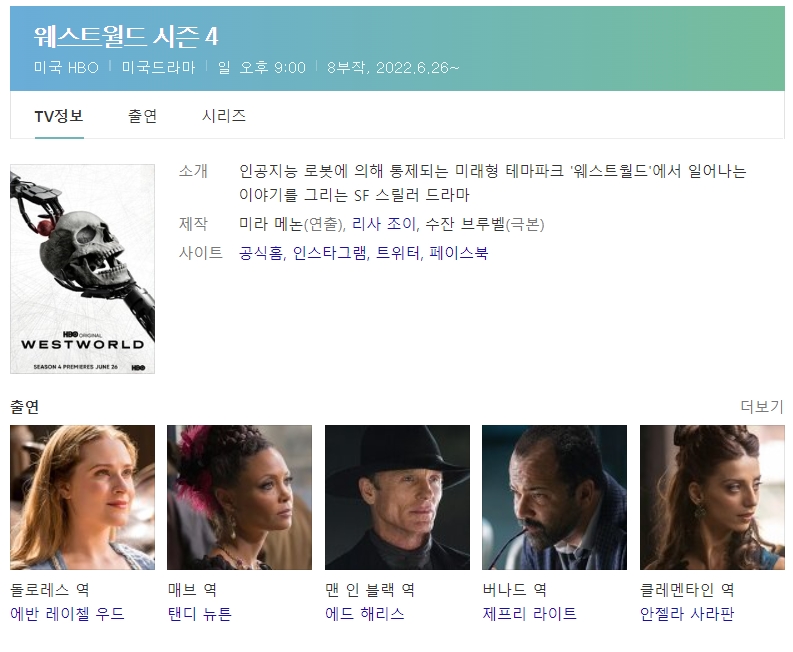Click the Westworld season 4 poster image
The height and width of the screenshot is (652, 793).
point(82,269)
